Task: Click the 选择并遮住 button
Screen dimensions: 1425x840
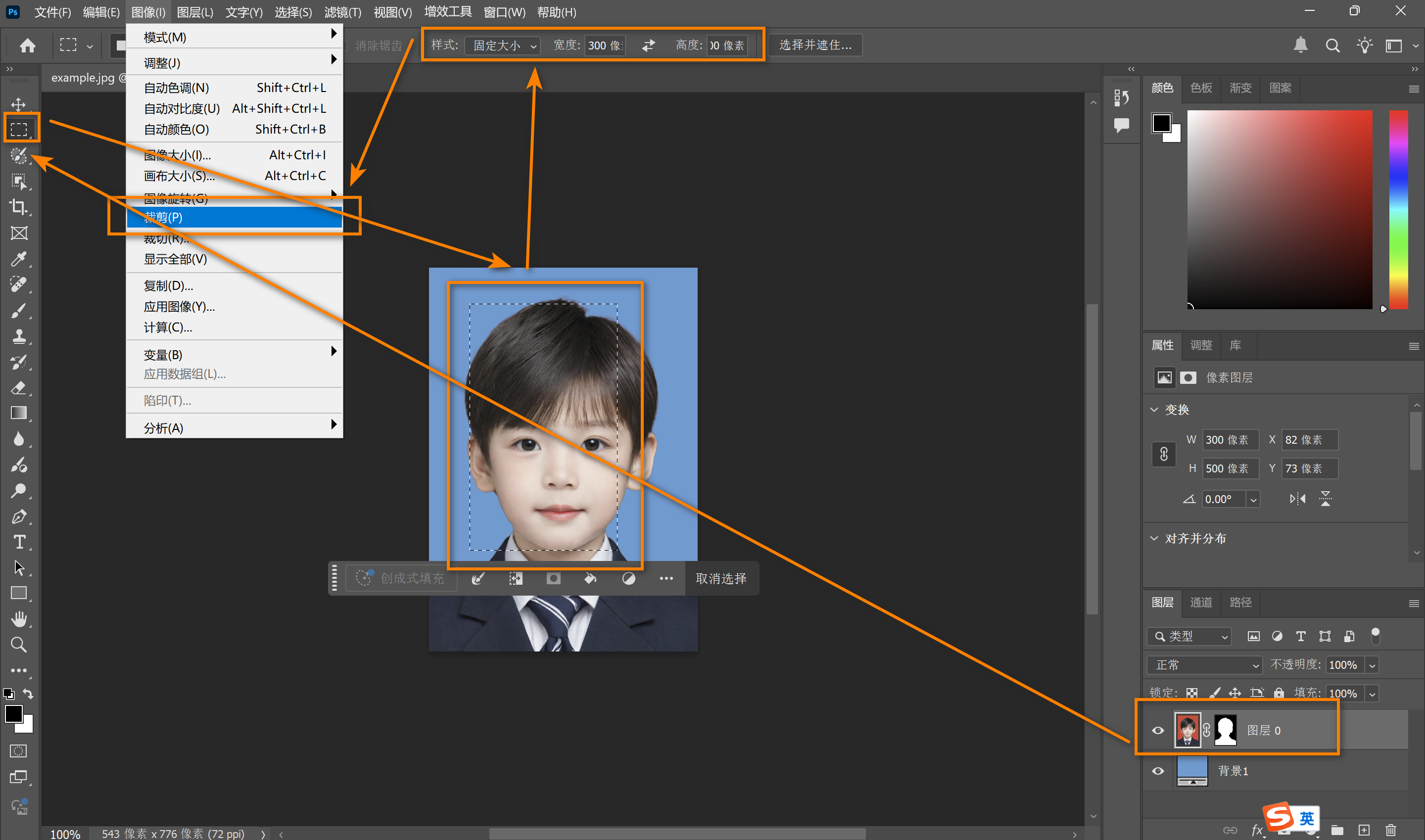Action: 815,46
